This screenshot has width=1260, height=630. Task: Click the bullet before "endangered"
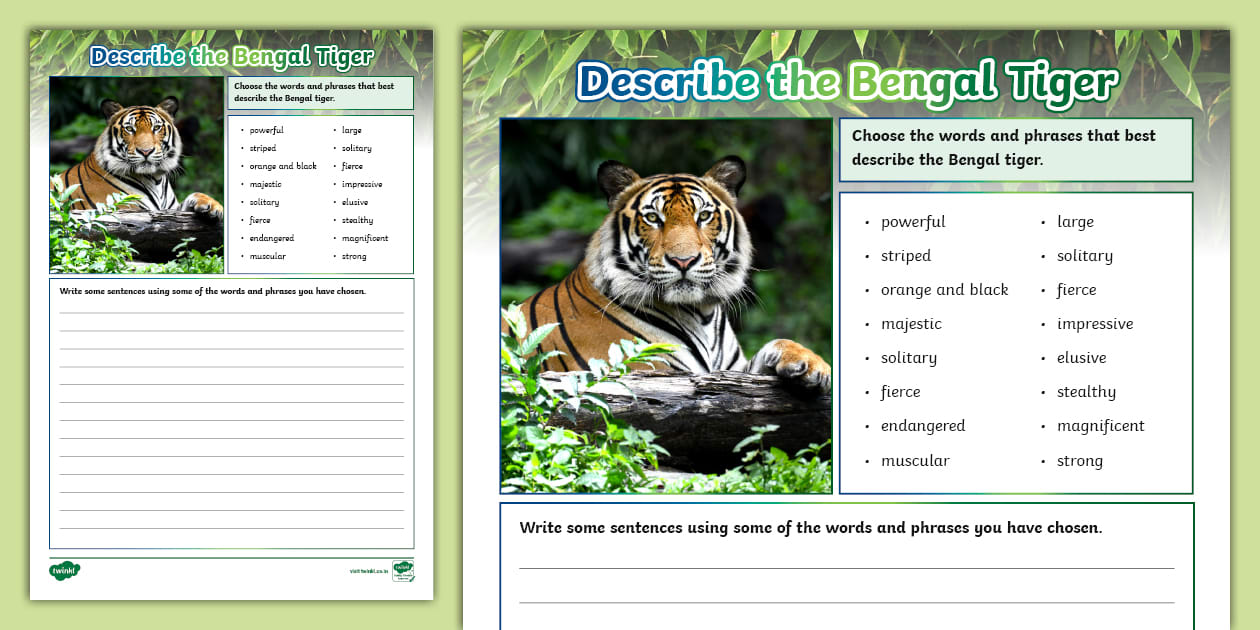click(x=864, y=425)
